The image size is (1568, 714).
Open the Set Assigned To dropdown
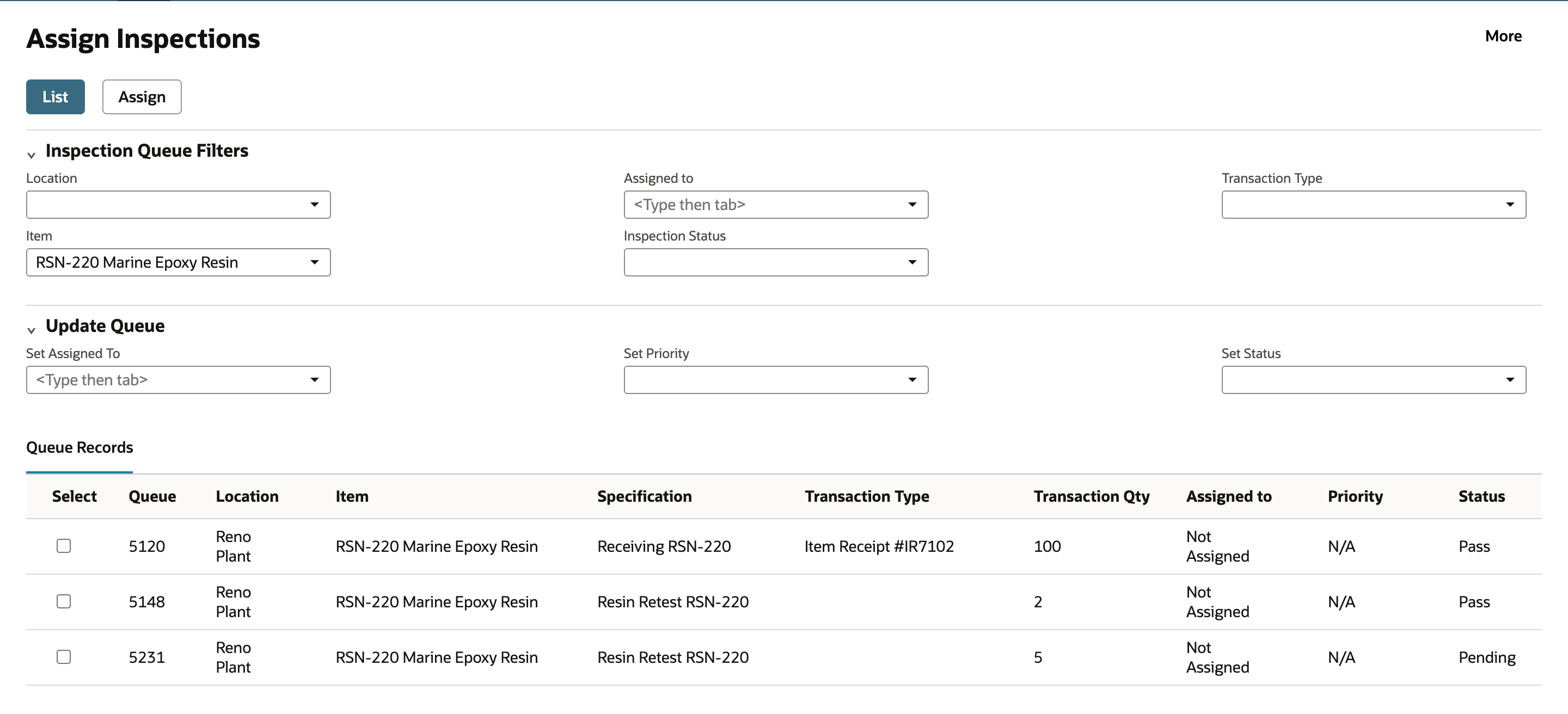(x=179, y=379)
